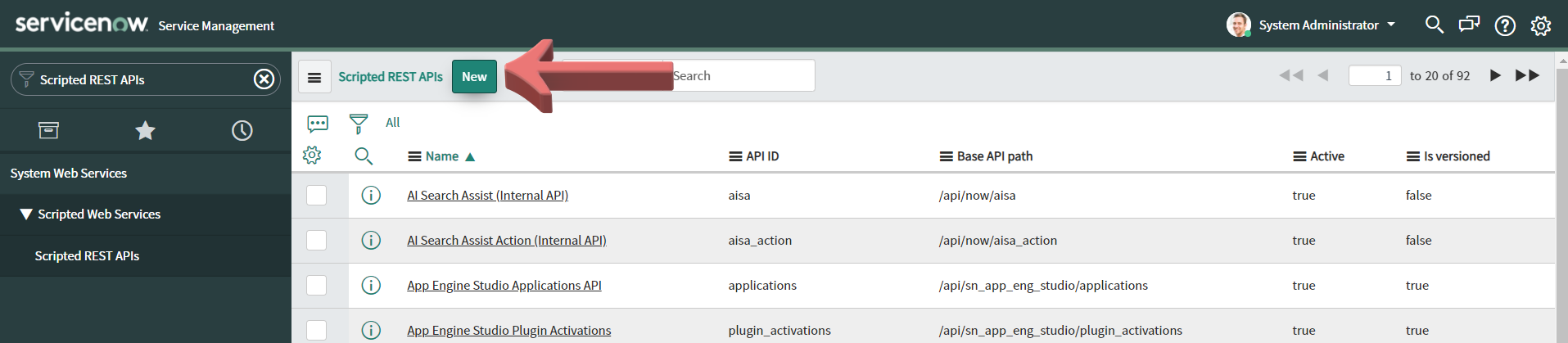The height and width of the screenshot is (343, 1568).
Task: Open the Name column options menu
Action: pos(414,156)
